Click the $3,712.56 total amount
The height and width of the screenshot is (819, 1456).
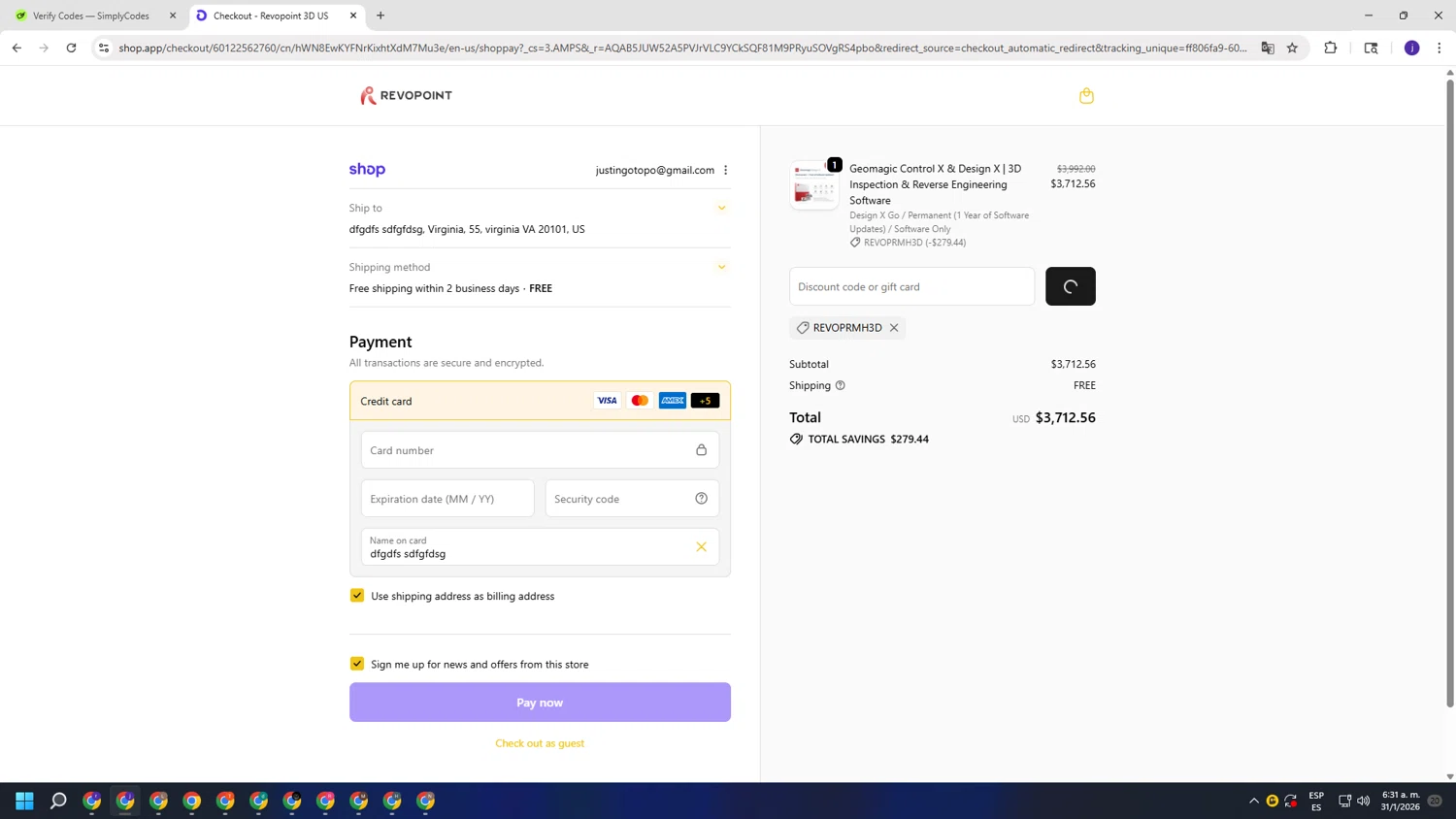tap(1066, 417)
